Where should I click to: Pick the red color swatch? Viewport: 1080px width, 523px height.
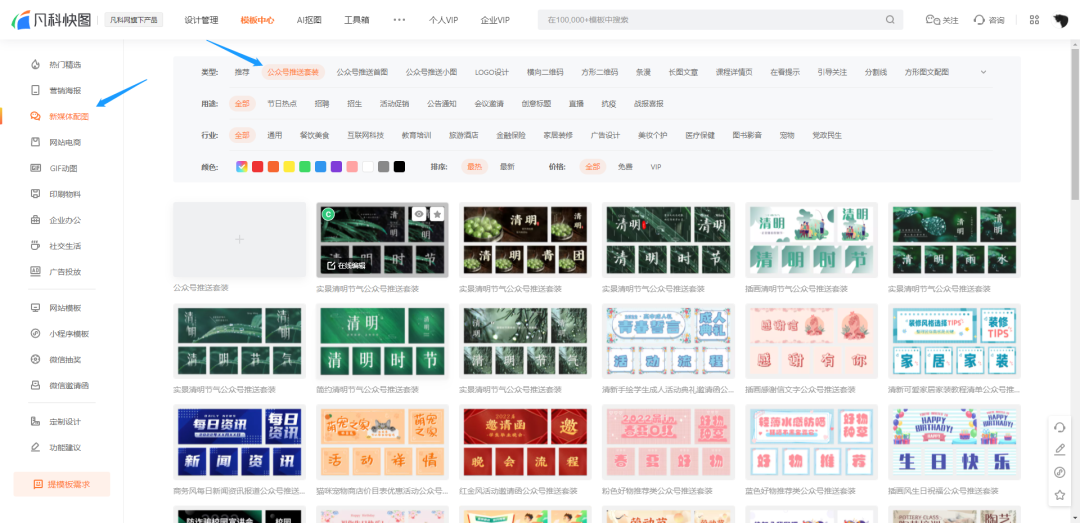pos(258,167)
